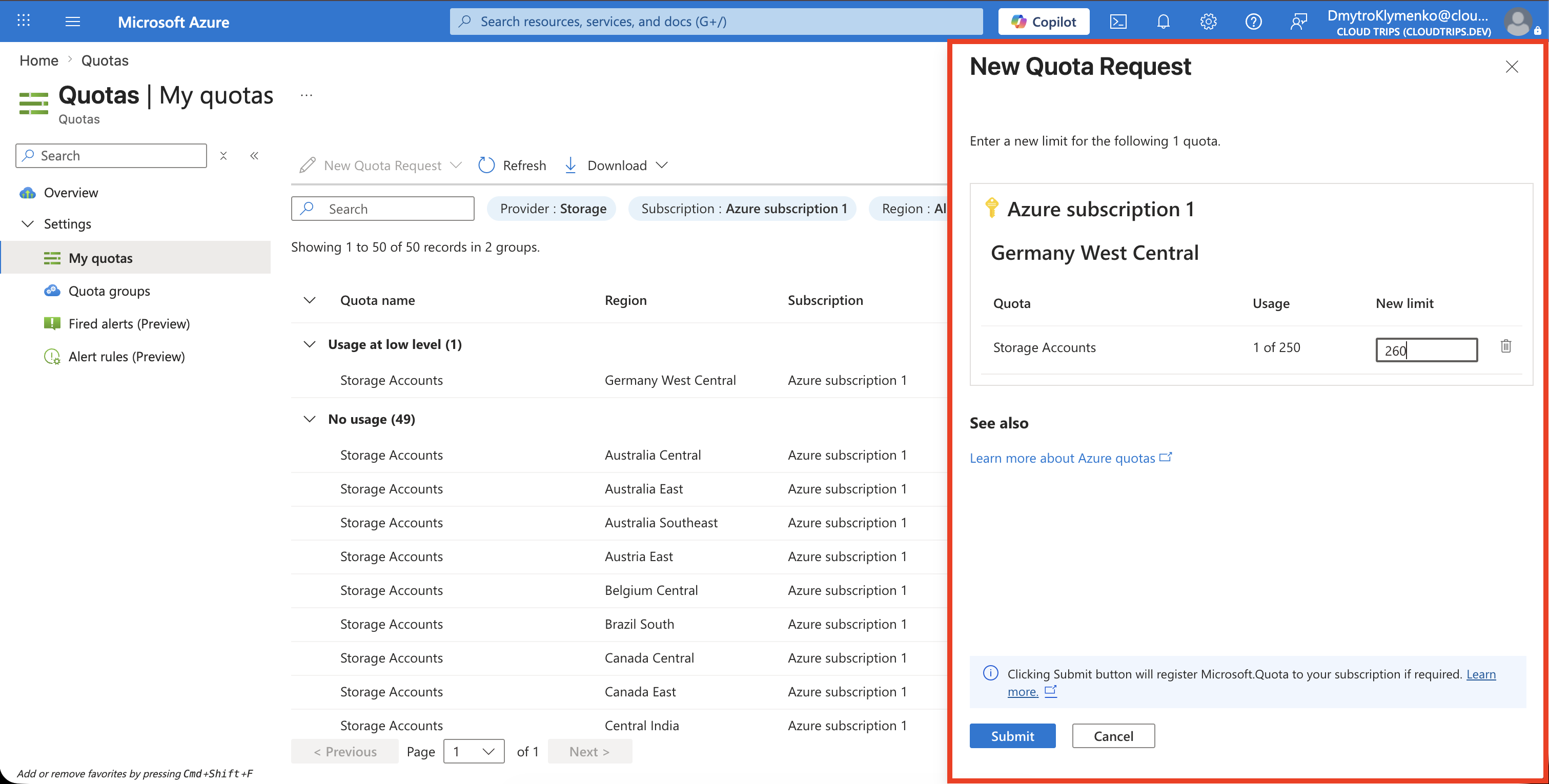Delete the Storage Accounts quota row
This screenshot has height=784, width=1549.
click(x=1506, y=346)
